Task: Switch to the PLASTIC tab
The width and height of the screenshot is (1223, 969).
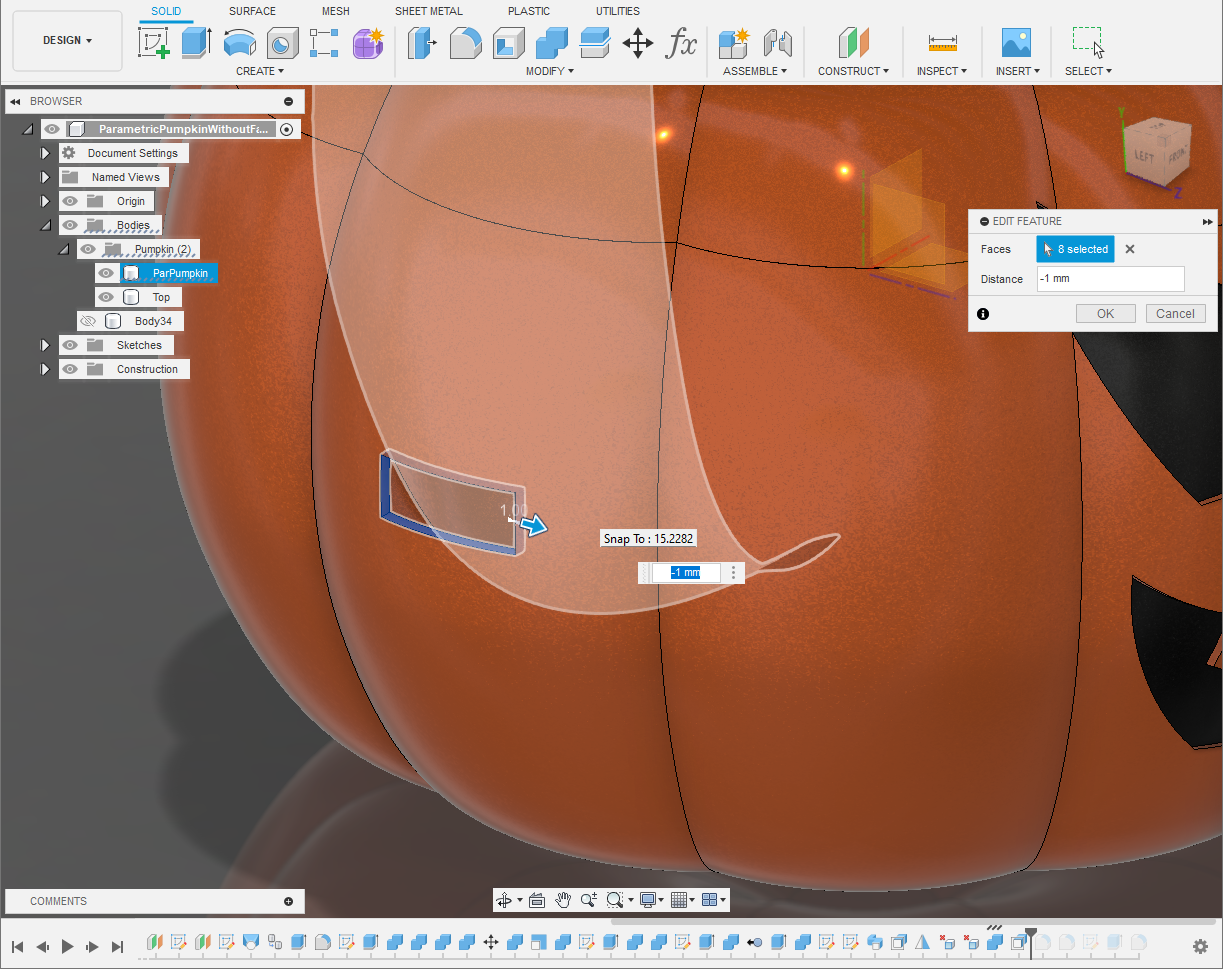Action: [529, 11]
